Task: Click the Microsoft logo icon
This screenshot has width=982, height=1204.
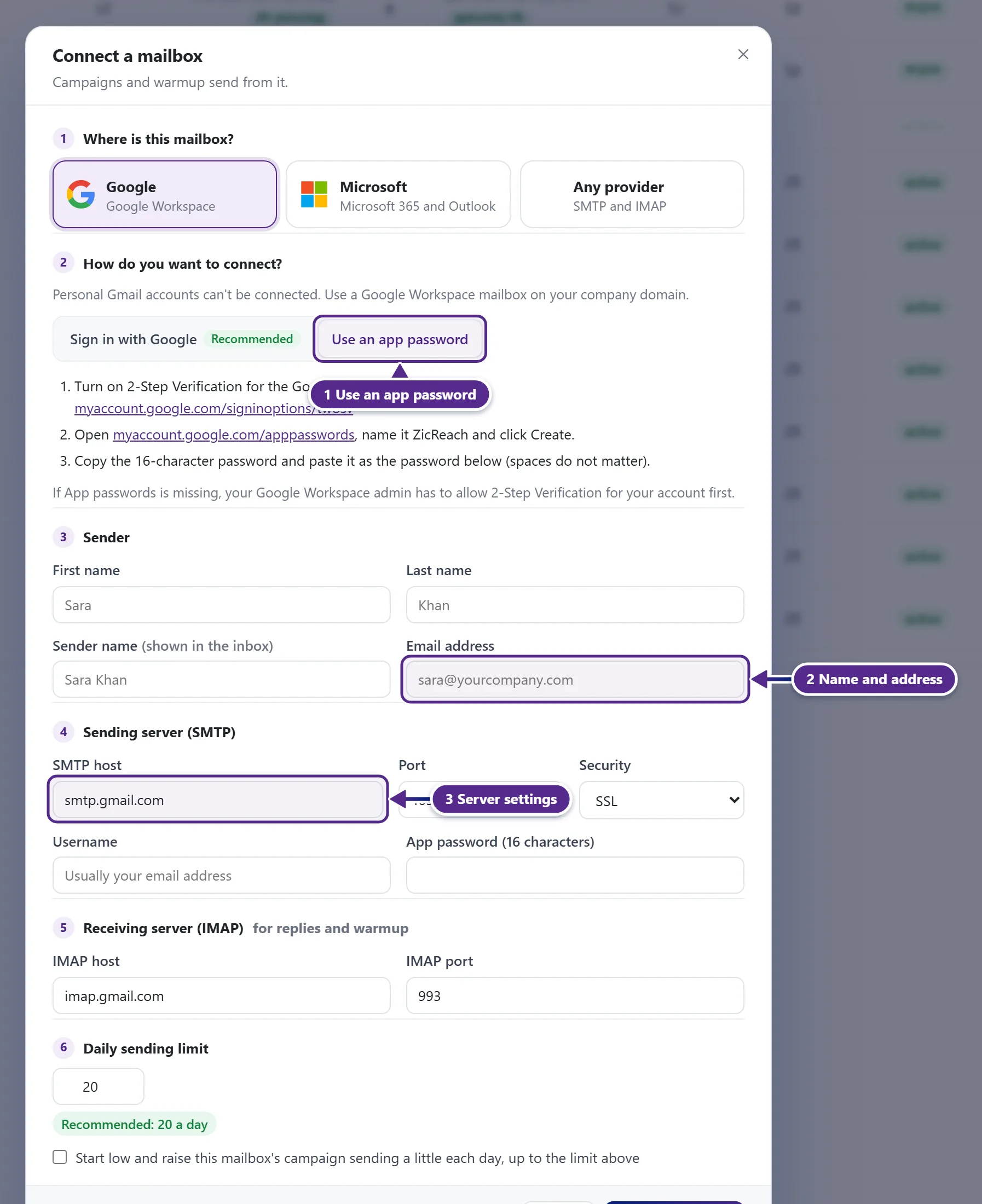Action: click(x=314, y=194)
